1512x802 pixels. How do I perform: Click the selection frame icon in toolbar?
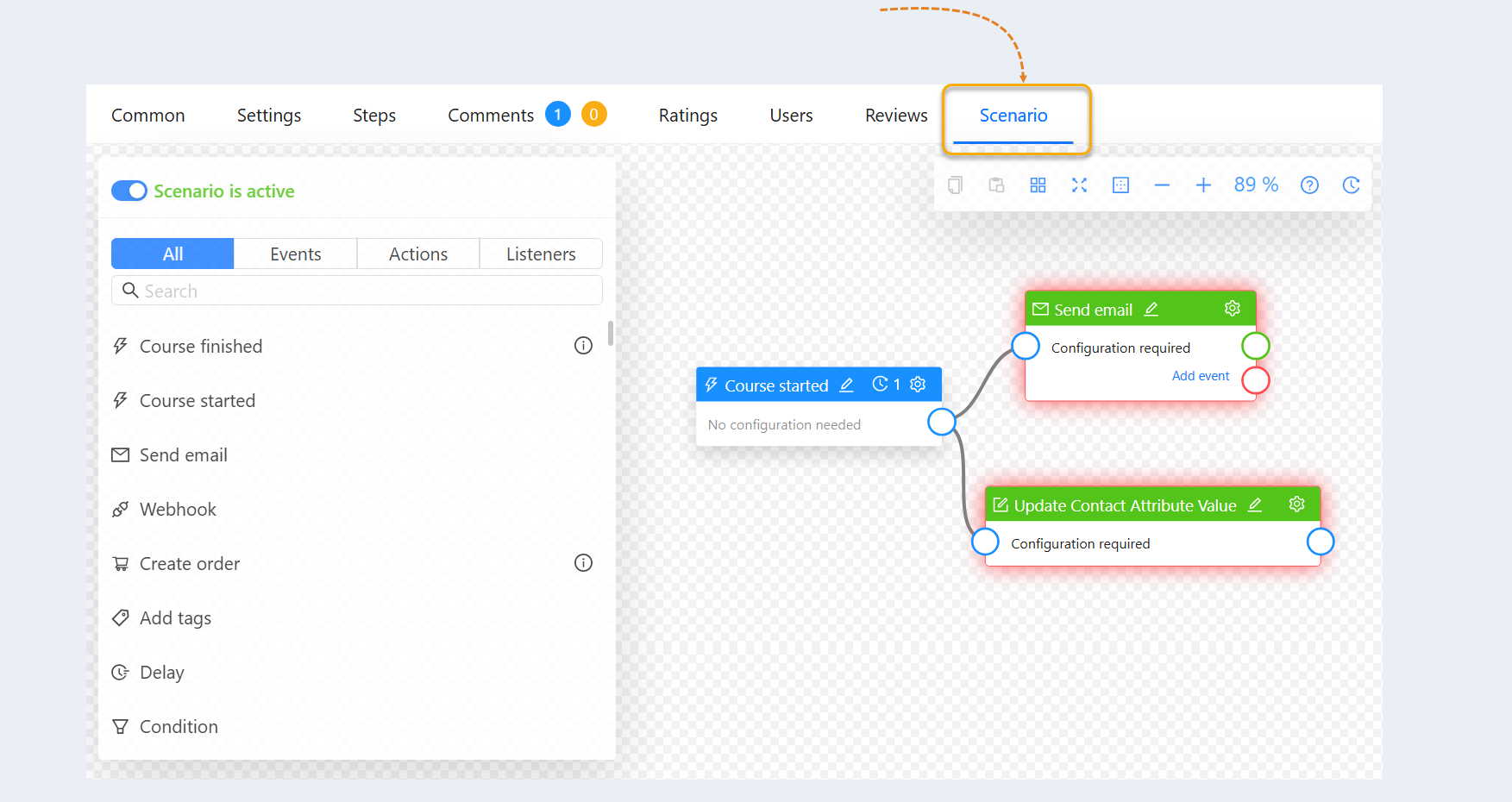pos(1120,185)
